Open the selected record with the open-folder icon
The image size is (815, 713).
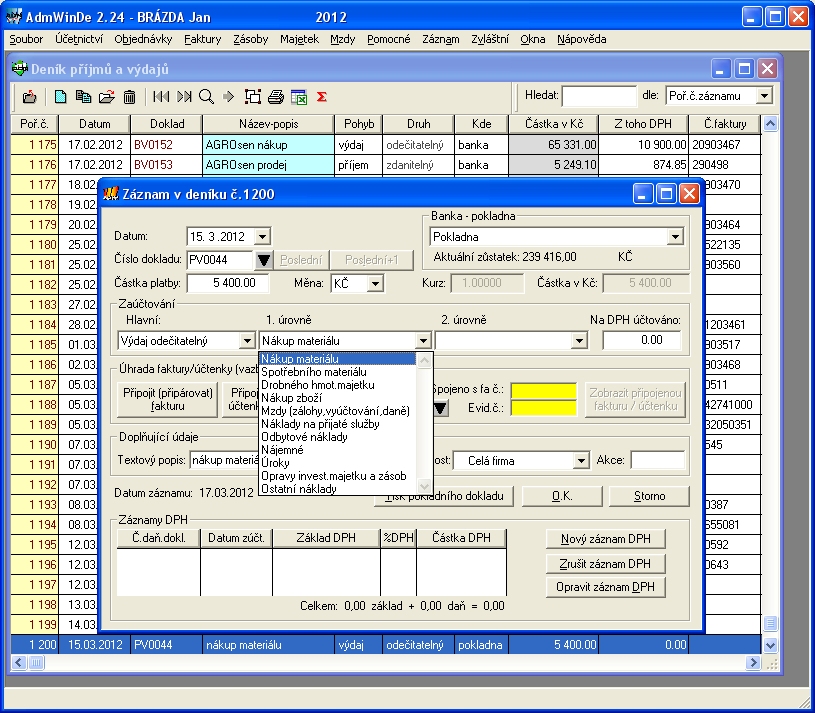point(107,97)
